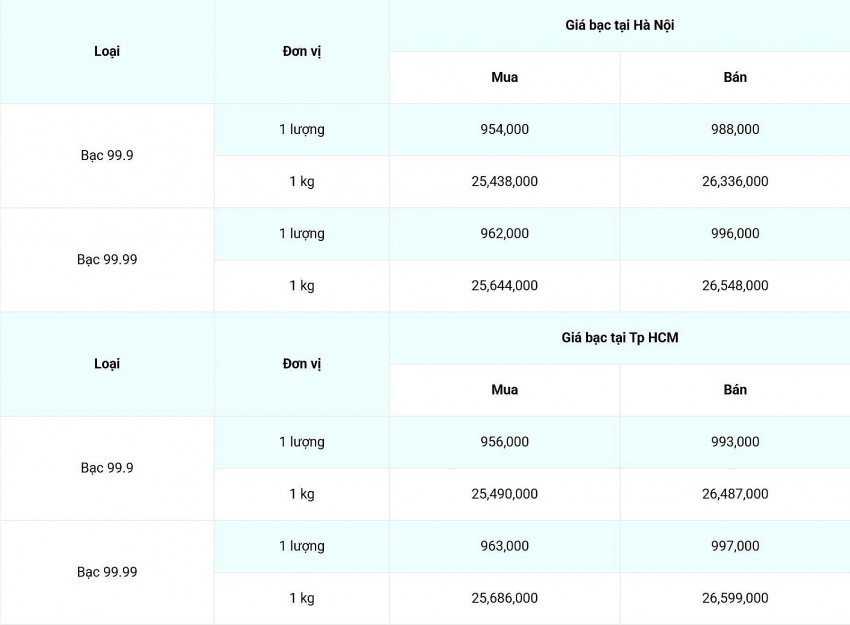Select the 993,000 sell price cell

[x=735, y=442]
